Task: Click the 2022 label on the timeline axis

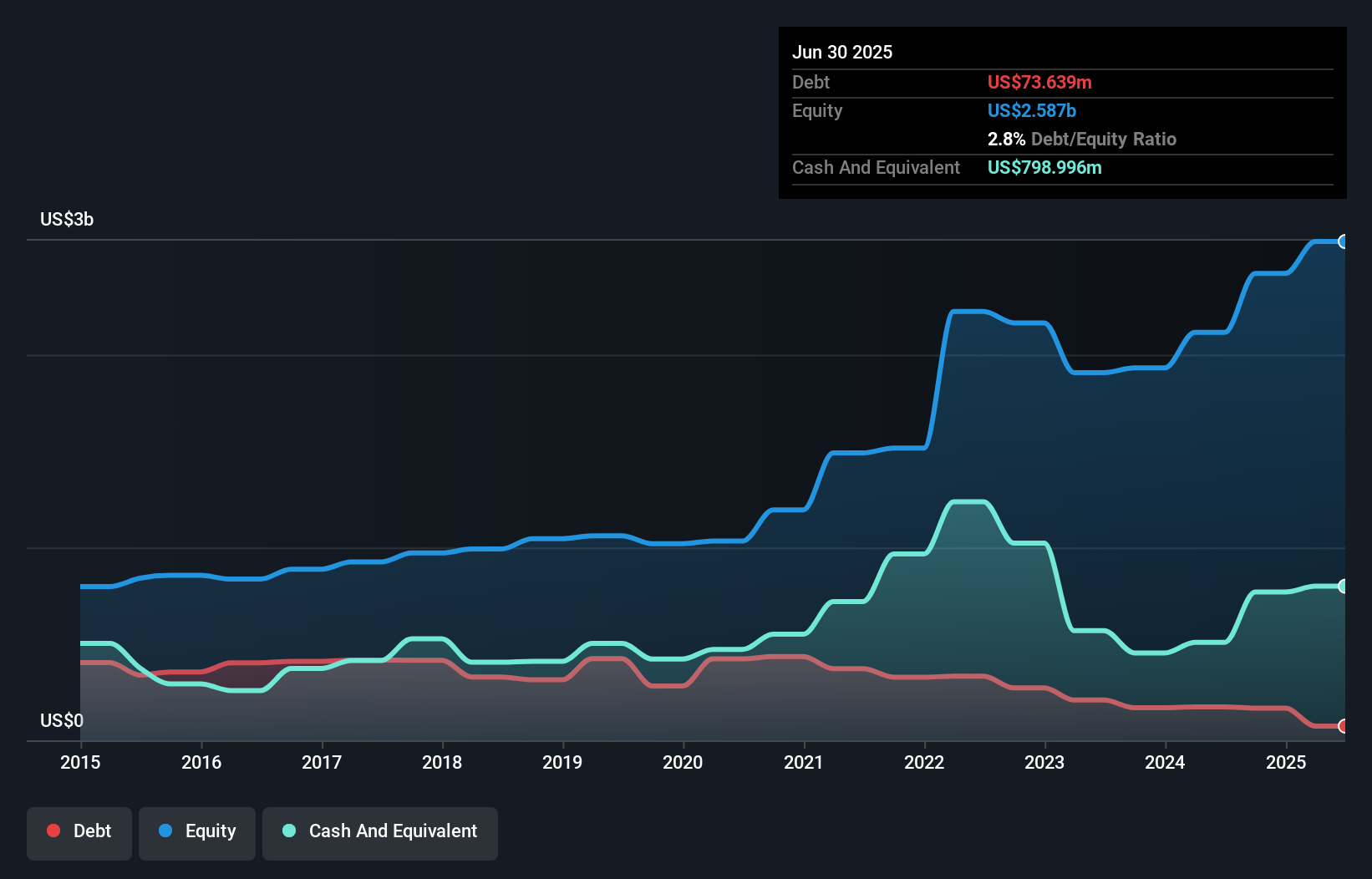Action: point(923,762)
